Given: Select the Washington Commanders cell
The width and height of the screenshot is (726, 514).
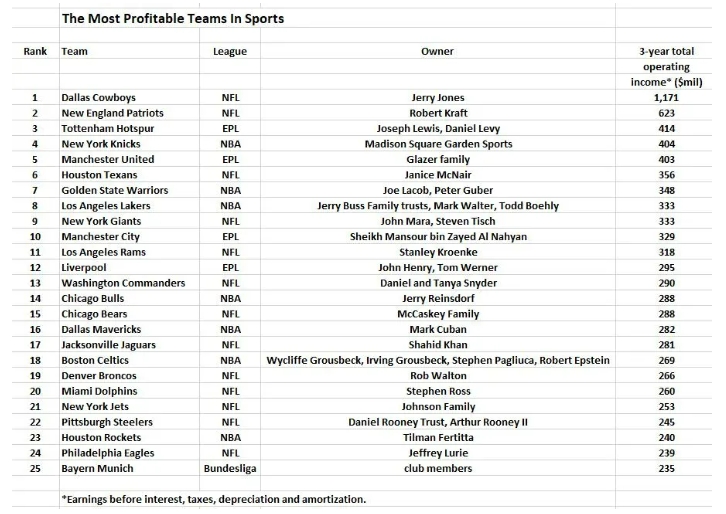Looking at the screenshot, I should tap(123, 283).
